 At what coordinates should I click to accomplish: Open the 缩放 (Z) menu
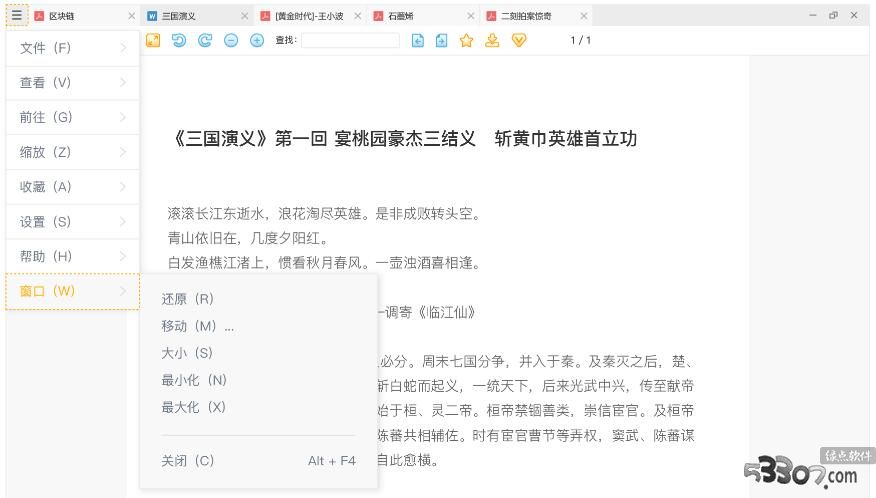(73, 152)
